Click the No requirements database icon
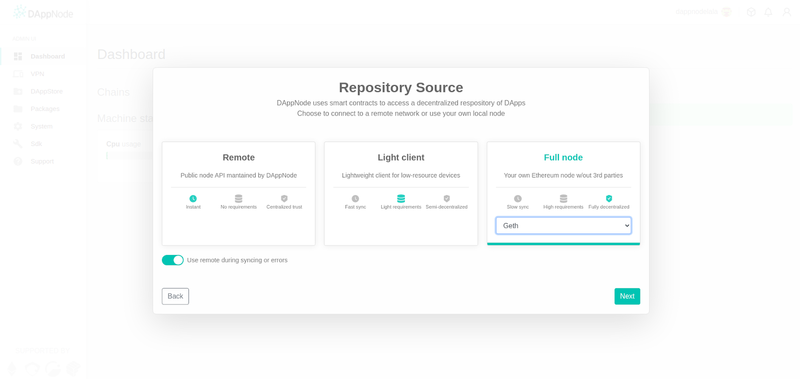This screenshot has width=800, height=379. [x=238, y=198]
